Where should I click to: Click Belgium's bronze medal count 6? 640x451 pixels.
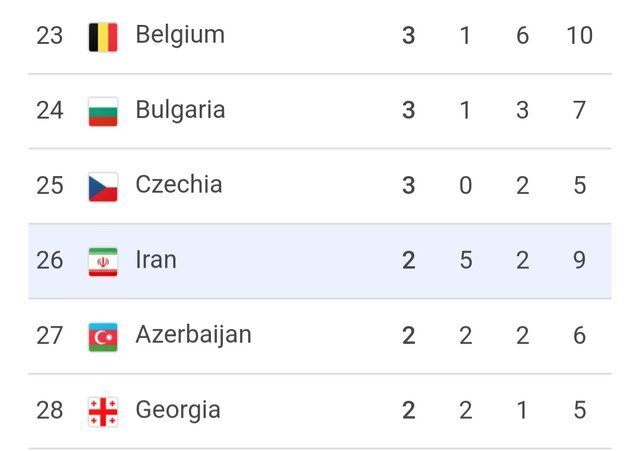[x=522, y=36]
